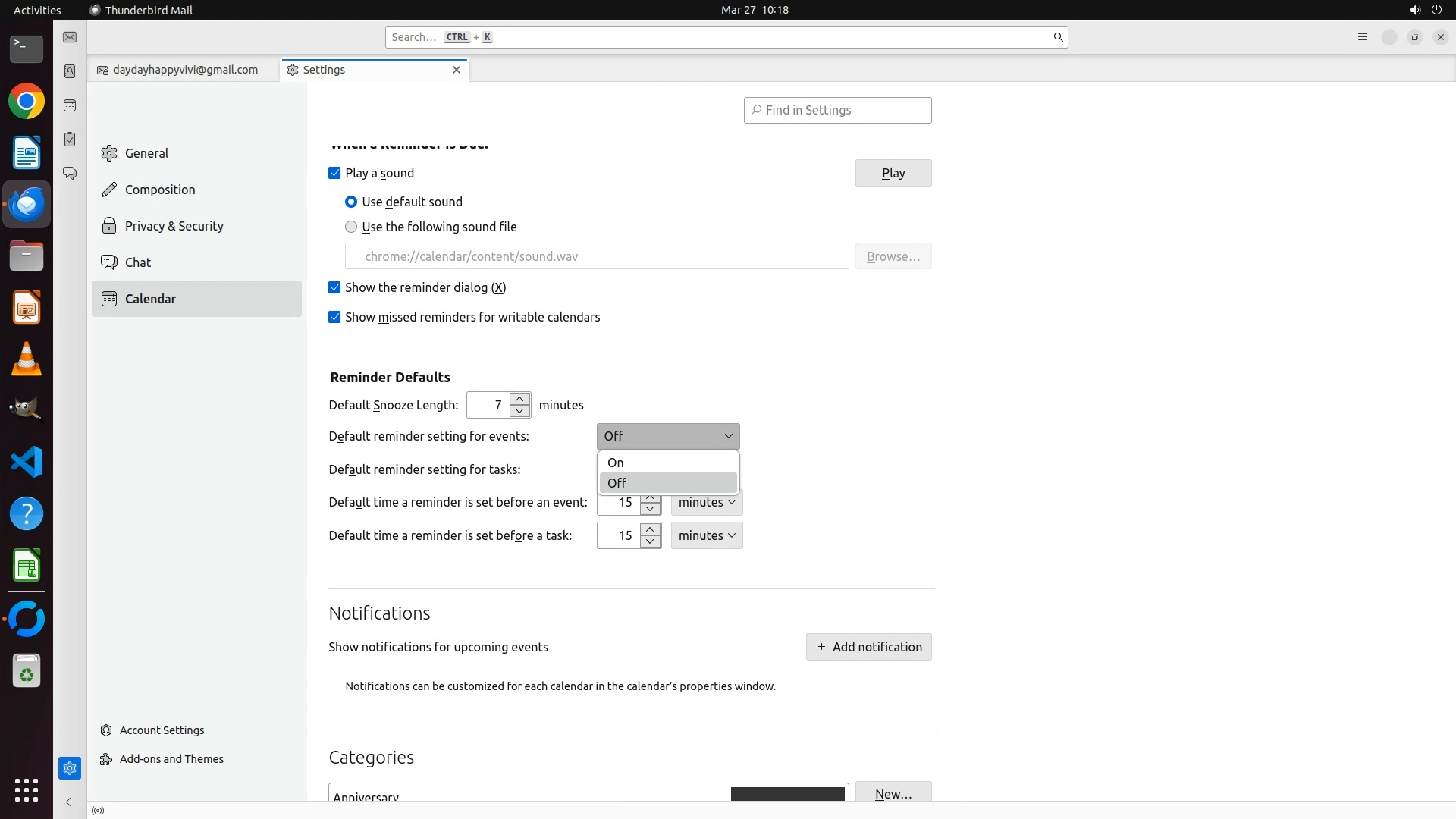Select Use the following sound file

(351, 227)
